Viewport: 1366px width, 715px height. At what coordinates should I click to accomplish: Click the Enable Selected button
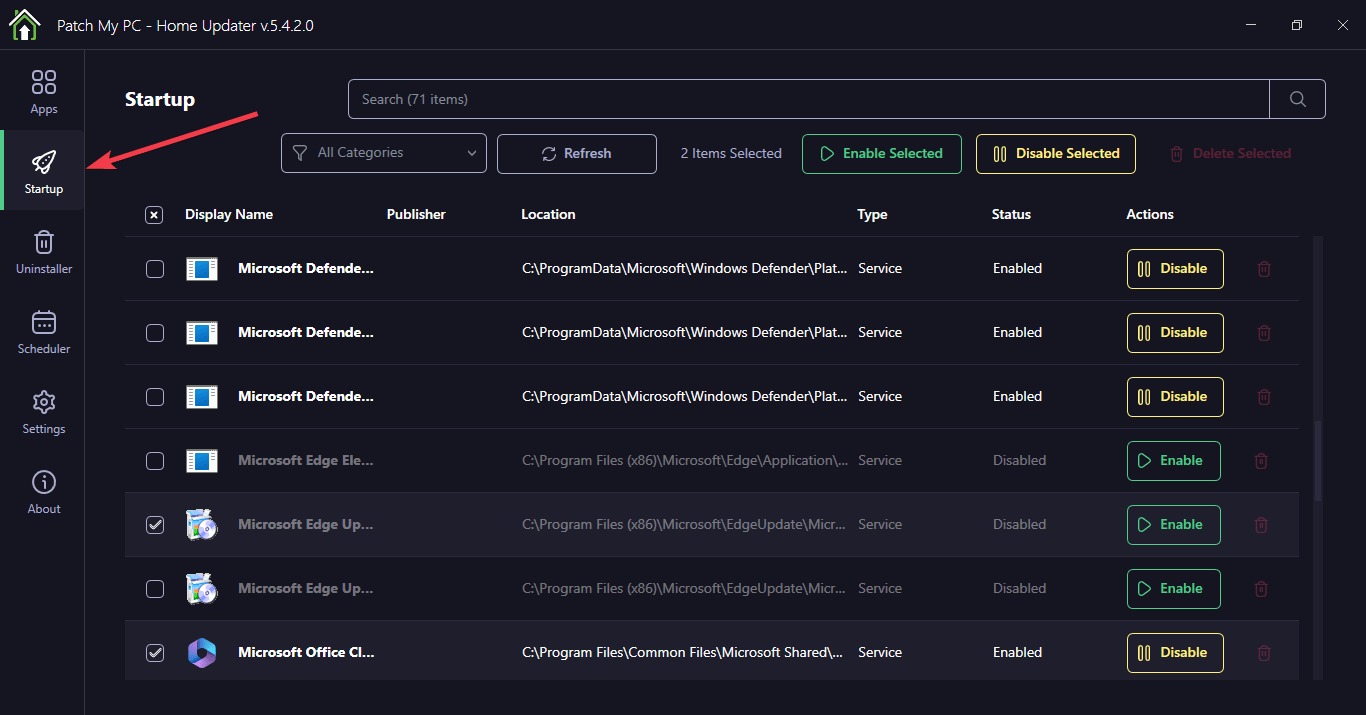[x=881, y=154]
